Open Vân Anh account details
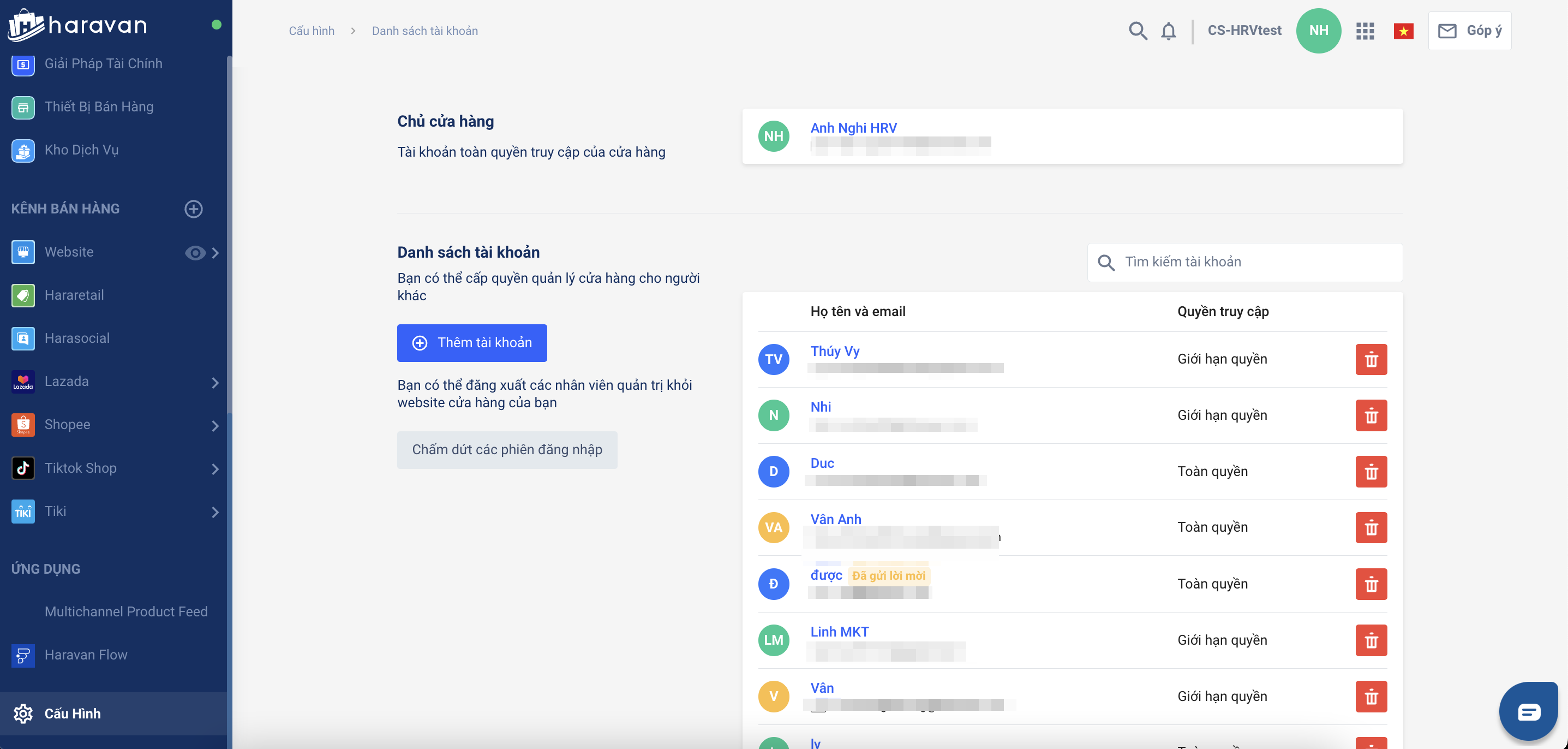Screen dimensions: 1568x749 (x=836, y=519)
